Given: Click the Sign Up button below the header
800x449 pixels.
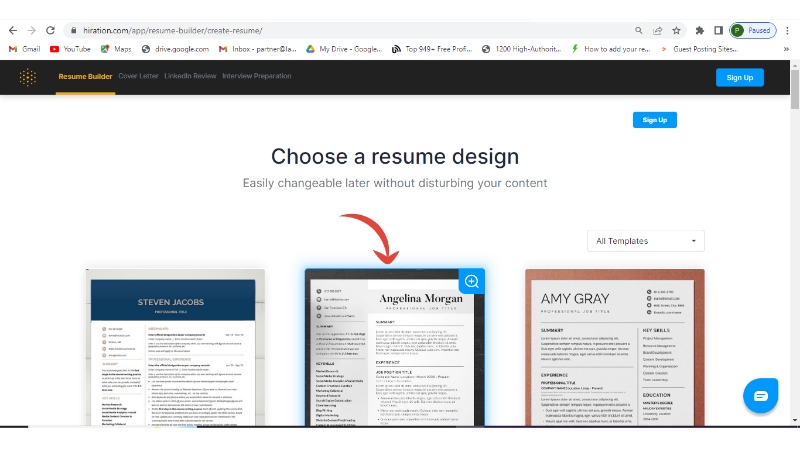Looking at the screenshot, I should pos(655,120).
